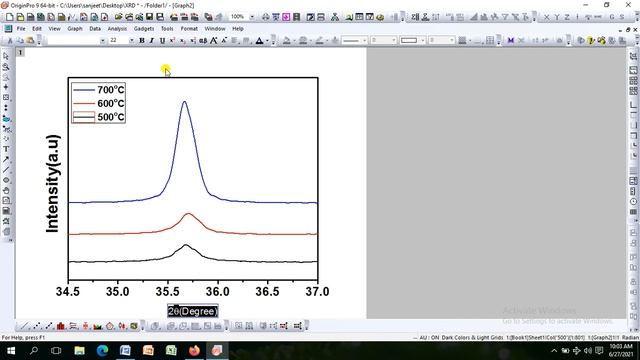Open File Explorer from the taskbar

coord(79,351)
